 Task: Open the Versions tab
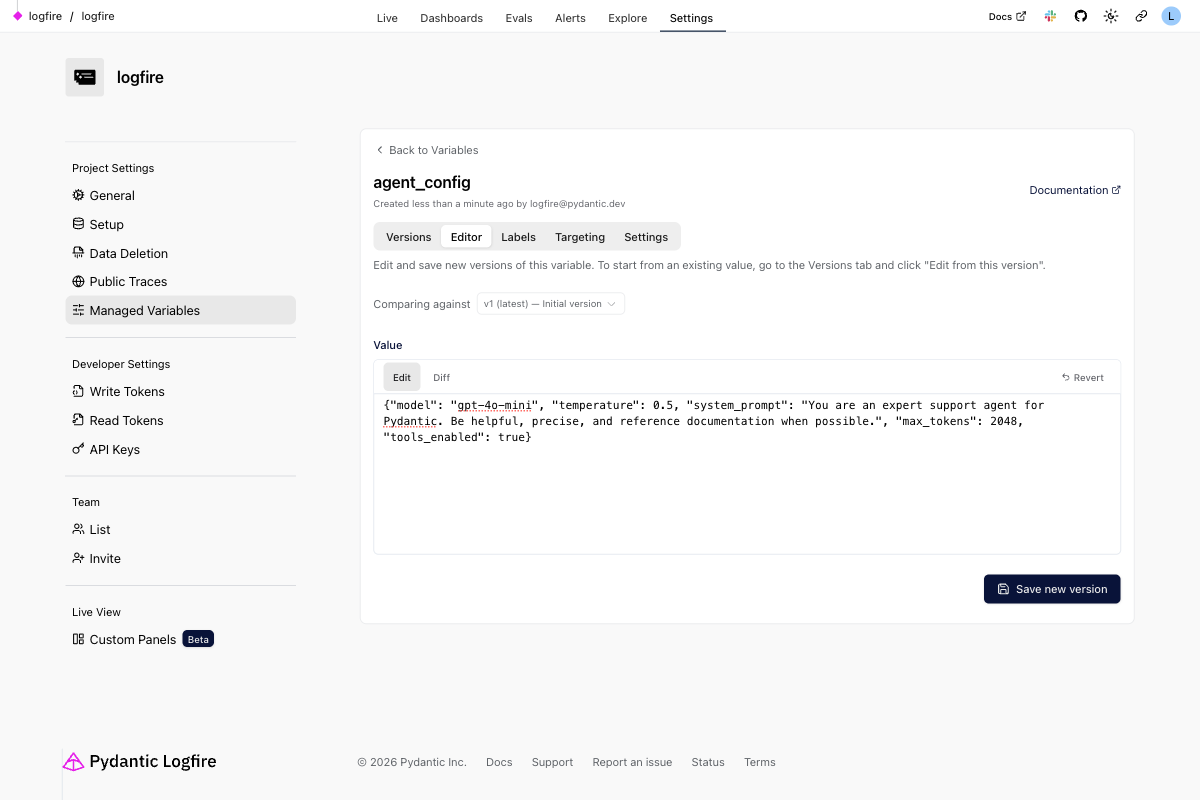[x=408, y=237]
